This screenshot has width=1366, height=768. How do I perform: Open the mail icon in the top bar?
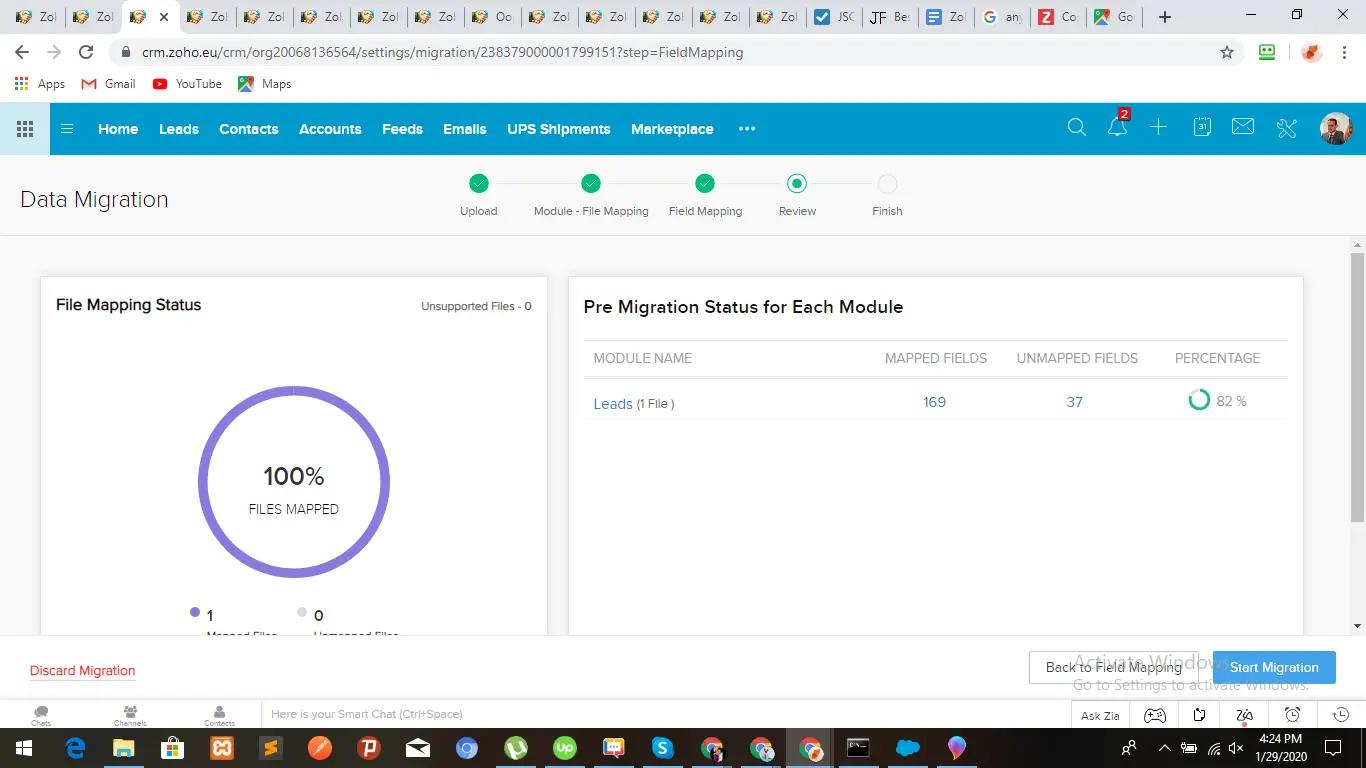[x=1242, y=128]
